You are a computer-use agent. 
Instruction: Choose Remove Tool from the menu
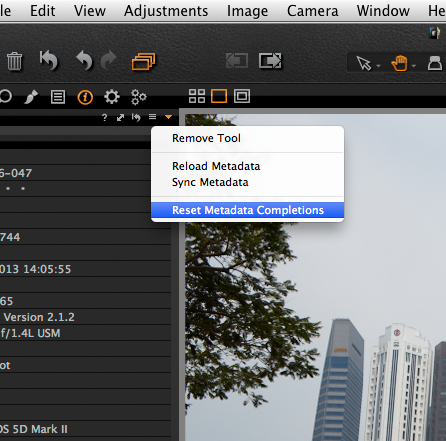click(247, 138)
